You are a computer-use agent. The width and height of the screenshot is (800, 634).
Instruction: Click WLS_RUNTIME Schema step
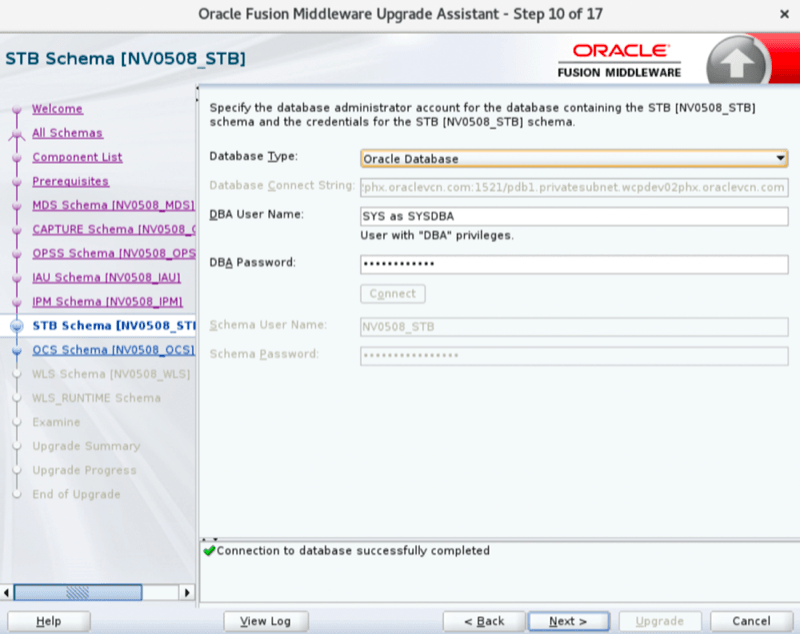tap(96, 398)
